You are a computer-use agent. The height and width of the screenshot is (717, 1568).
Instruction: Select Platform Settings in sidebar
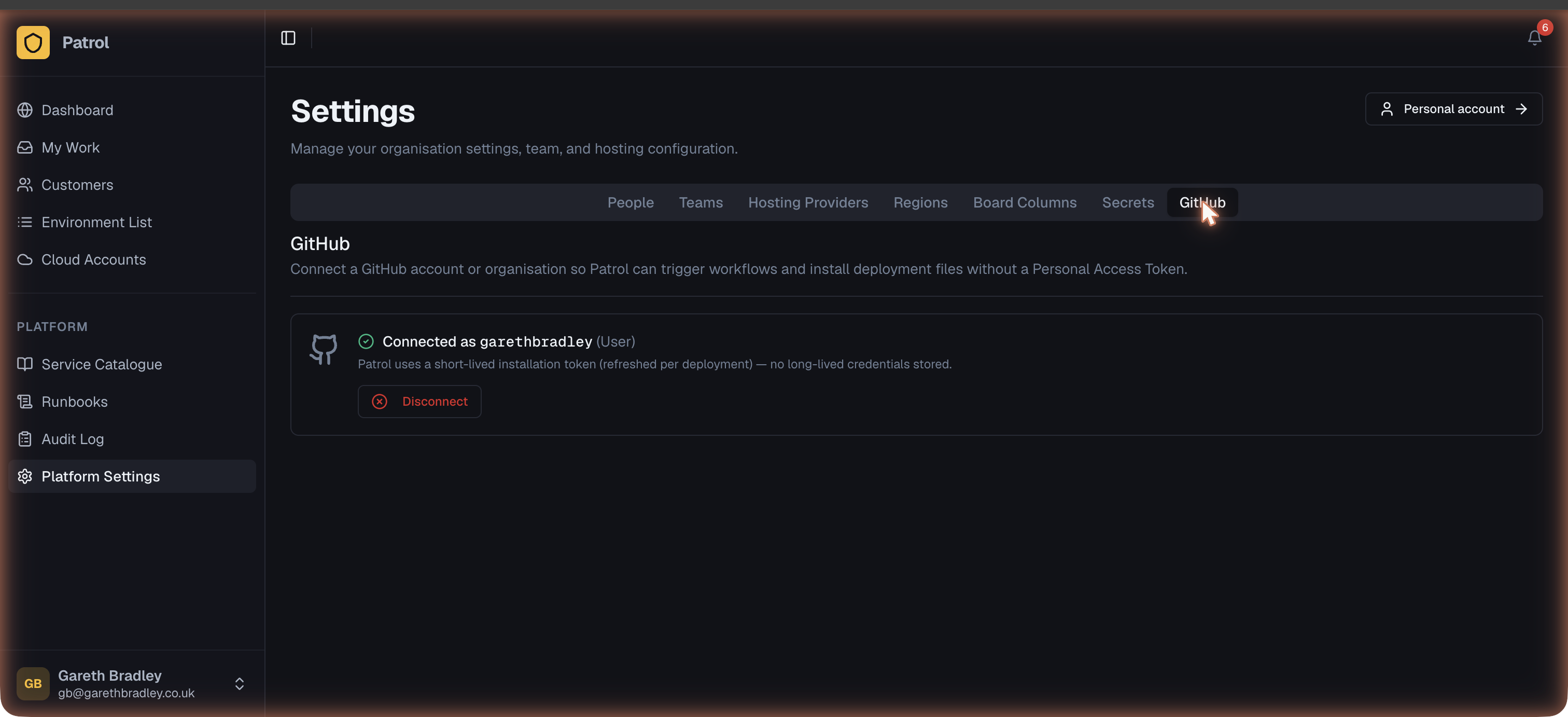[x=132, y=476]
